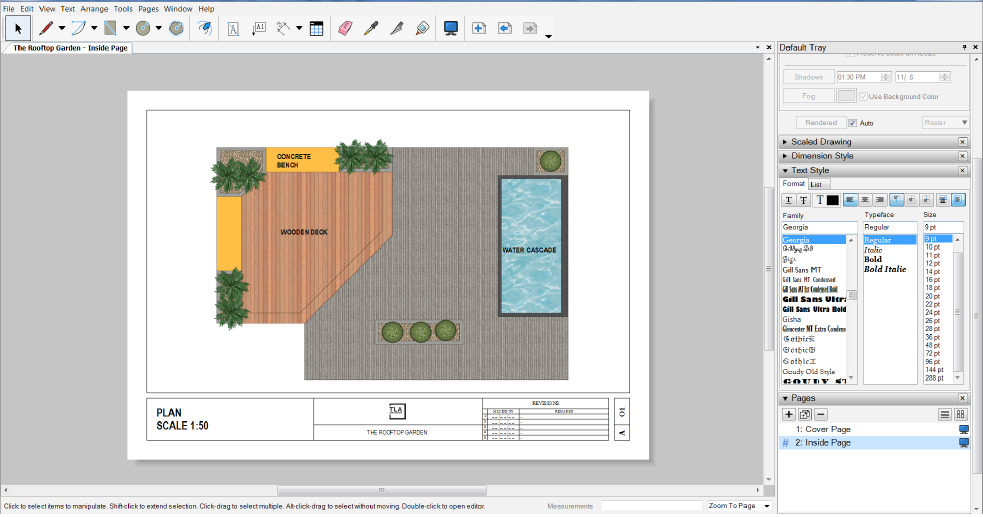Open Rectangle tool dropdown arrow
Screen dimensions: 983x517
click(x=126, y=28)
